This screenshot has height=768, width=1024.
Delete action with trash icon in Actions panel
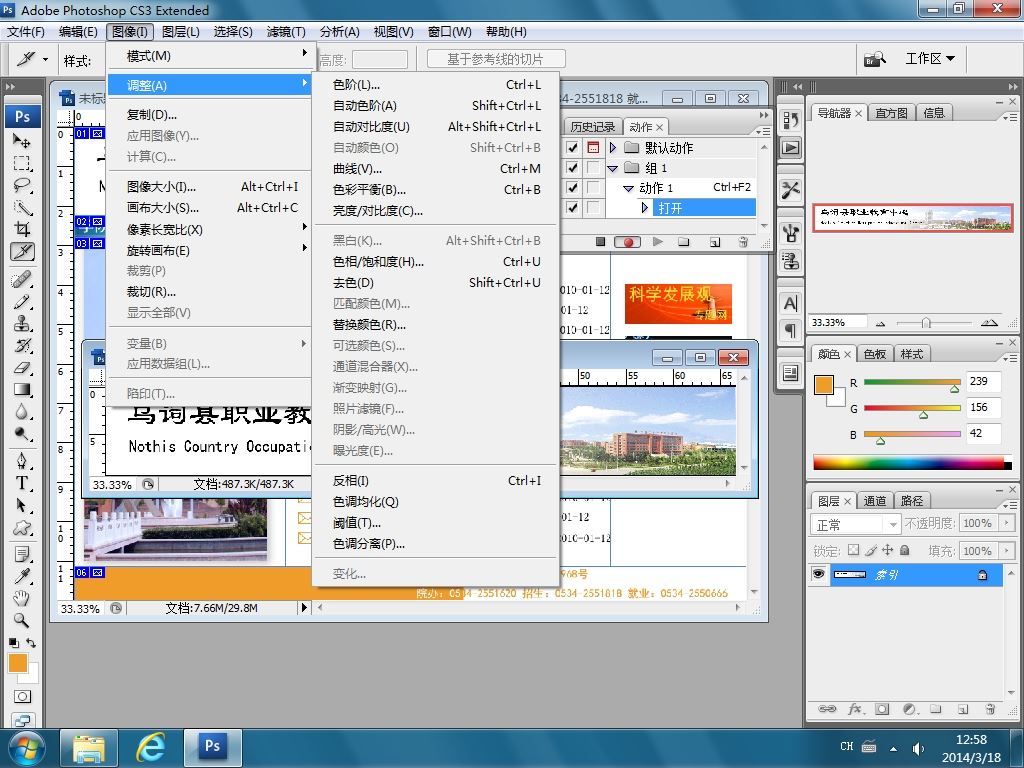coord(743,242)
